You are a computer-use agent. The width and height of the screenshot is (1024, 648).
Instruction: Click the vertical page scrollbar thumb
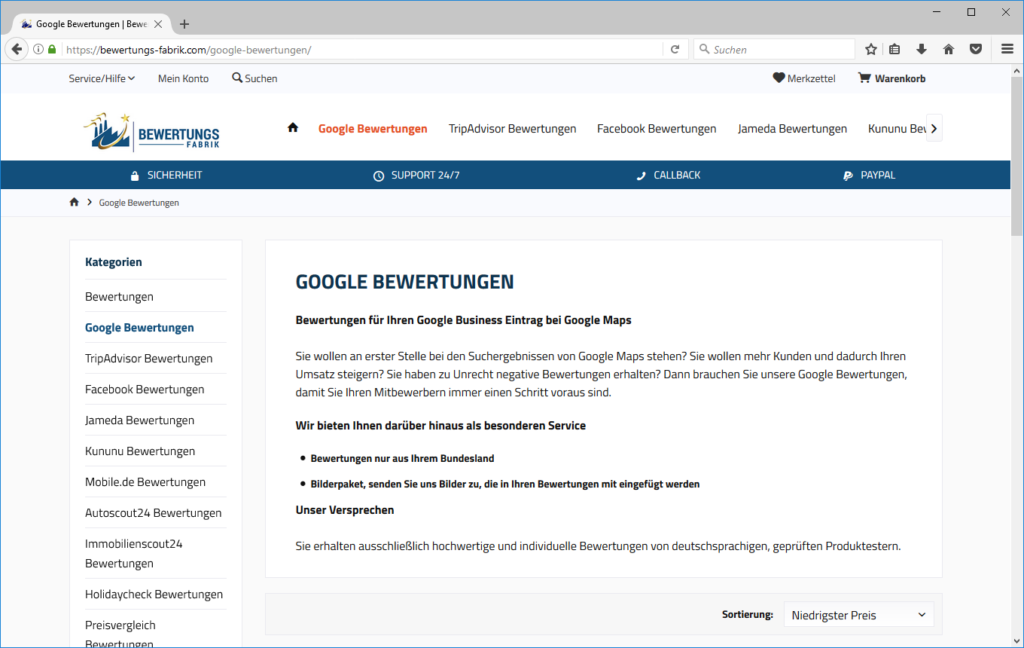[1016, 157]
